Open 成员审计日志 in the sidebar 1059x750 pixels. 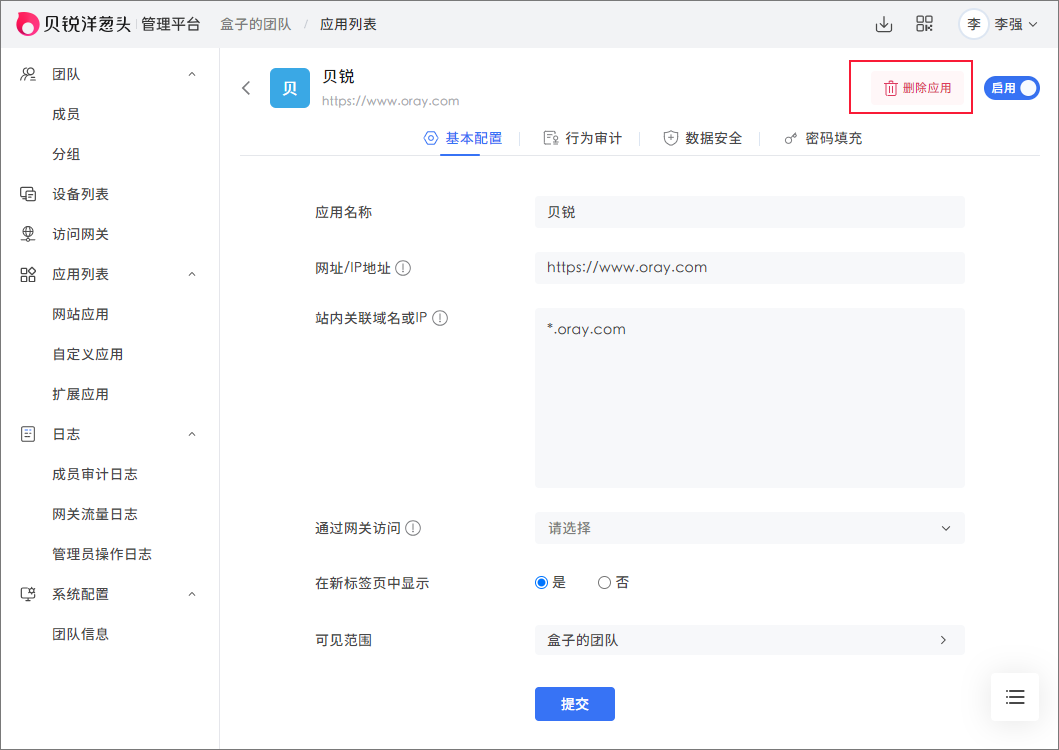click(95, 474)
